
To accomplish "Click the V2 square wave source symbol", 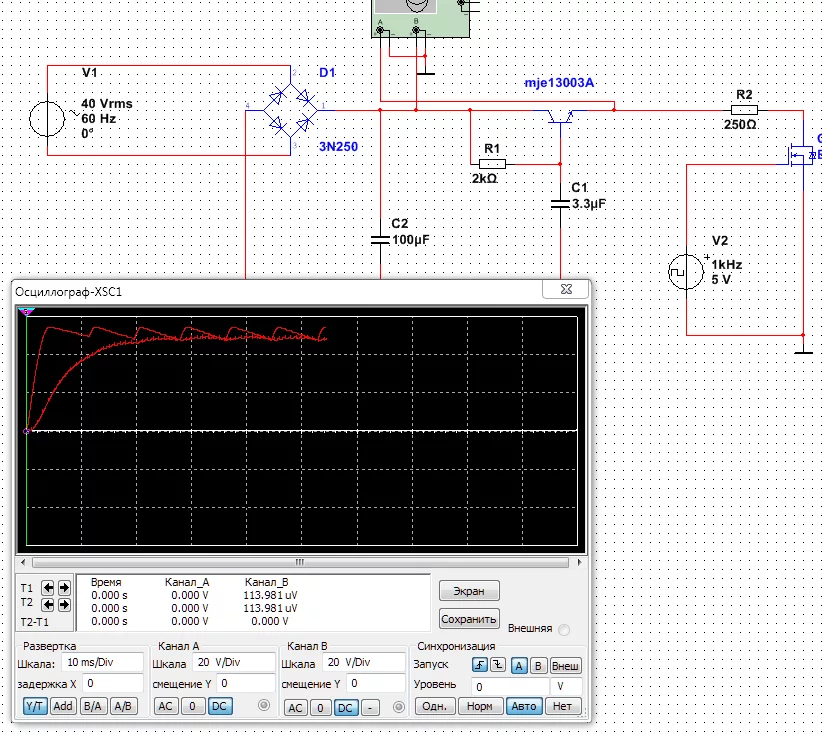I will 687,273.
